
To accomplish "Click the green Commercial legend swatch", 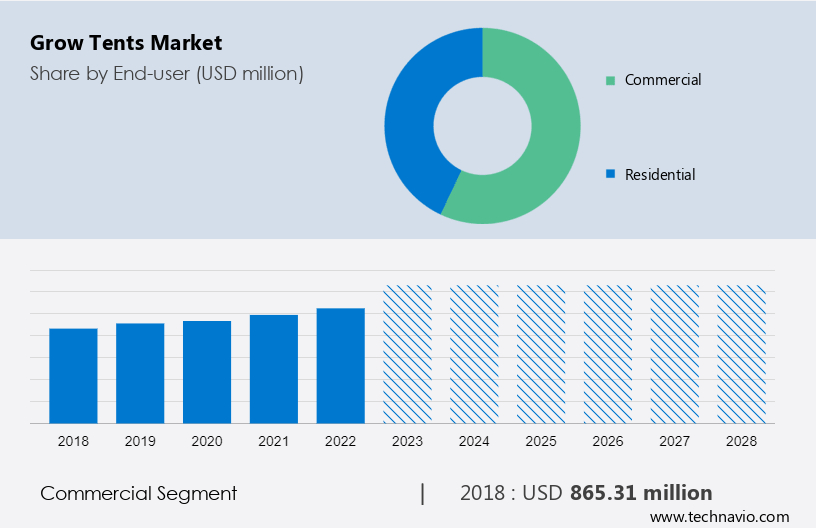I will 610,80.
